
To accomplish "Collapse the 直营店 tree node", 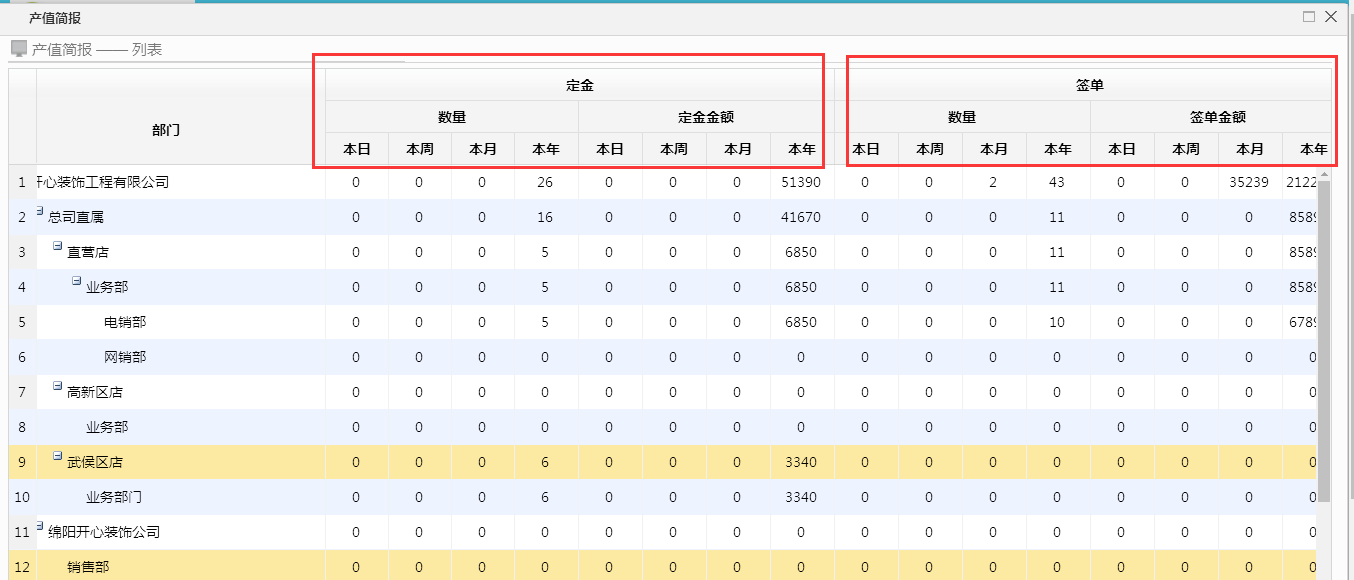I will pyautogui.click(x=58, y=246).
